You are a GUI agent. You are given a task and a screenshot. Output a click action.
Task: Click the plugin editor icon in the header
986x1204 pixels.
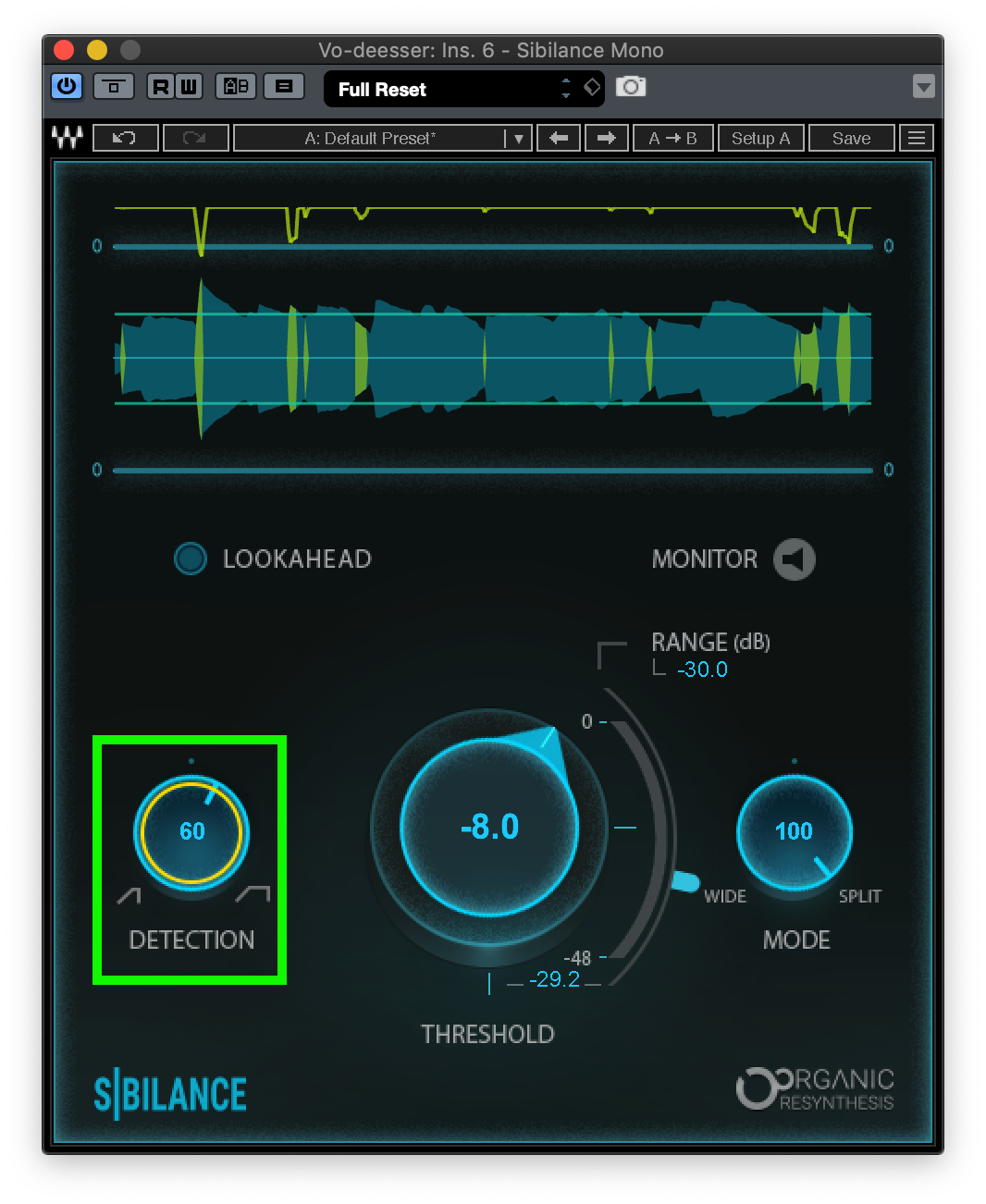[284, 86]
